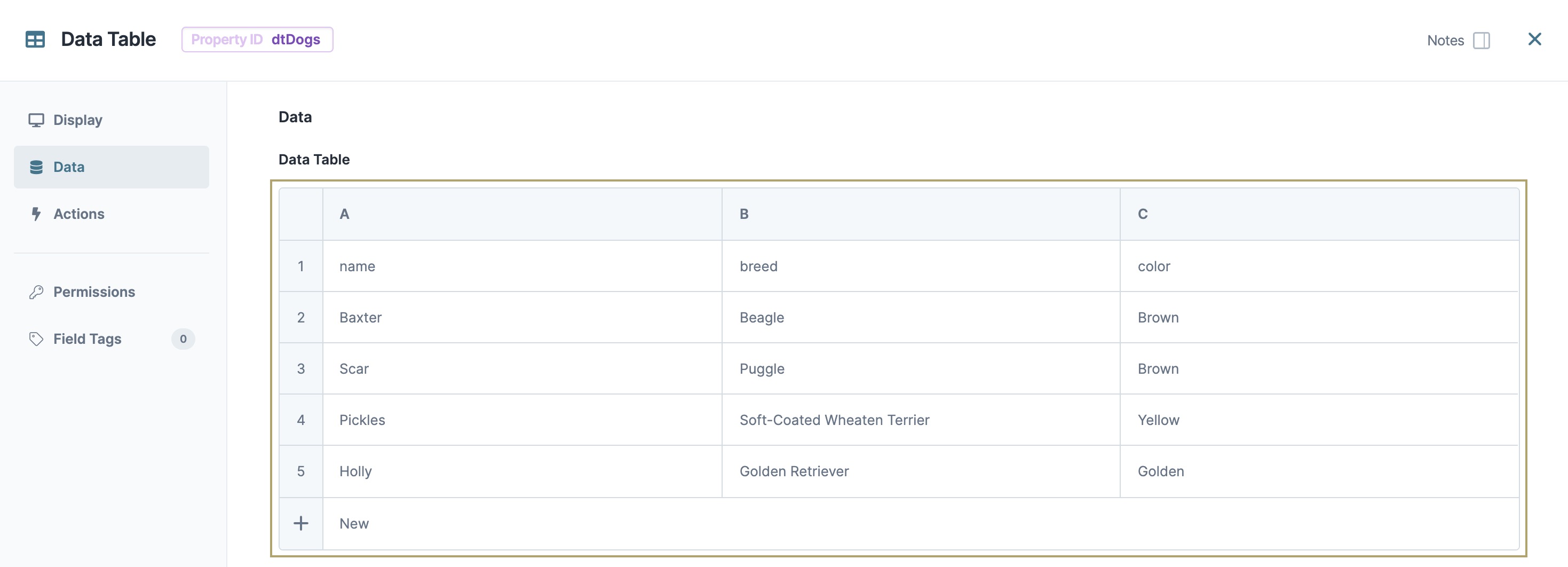Screen dimensions: 1568x567
Task: Click the top-left corner header cell
Action: [x=300, y=214]
